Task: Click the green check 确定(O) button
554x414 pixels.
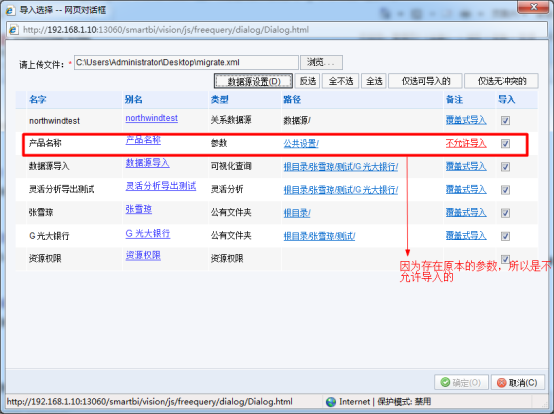Action: coord(461,382)
